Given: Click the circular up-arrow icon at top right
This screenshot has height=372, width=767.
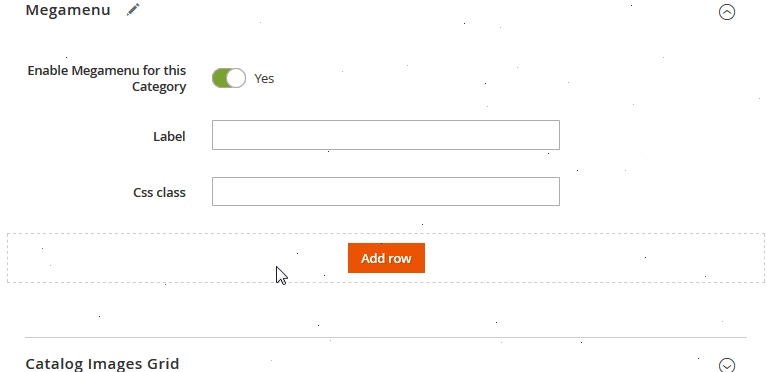Looking at the screenshot, I should (x=726, y=12).
